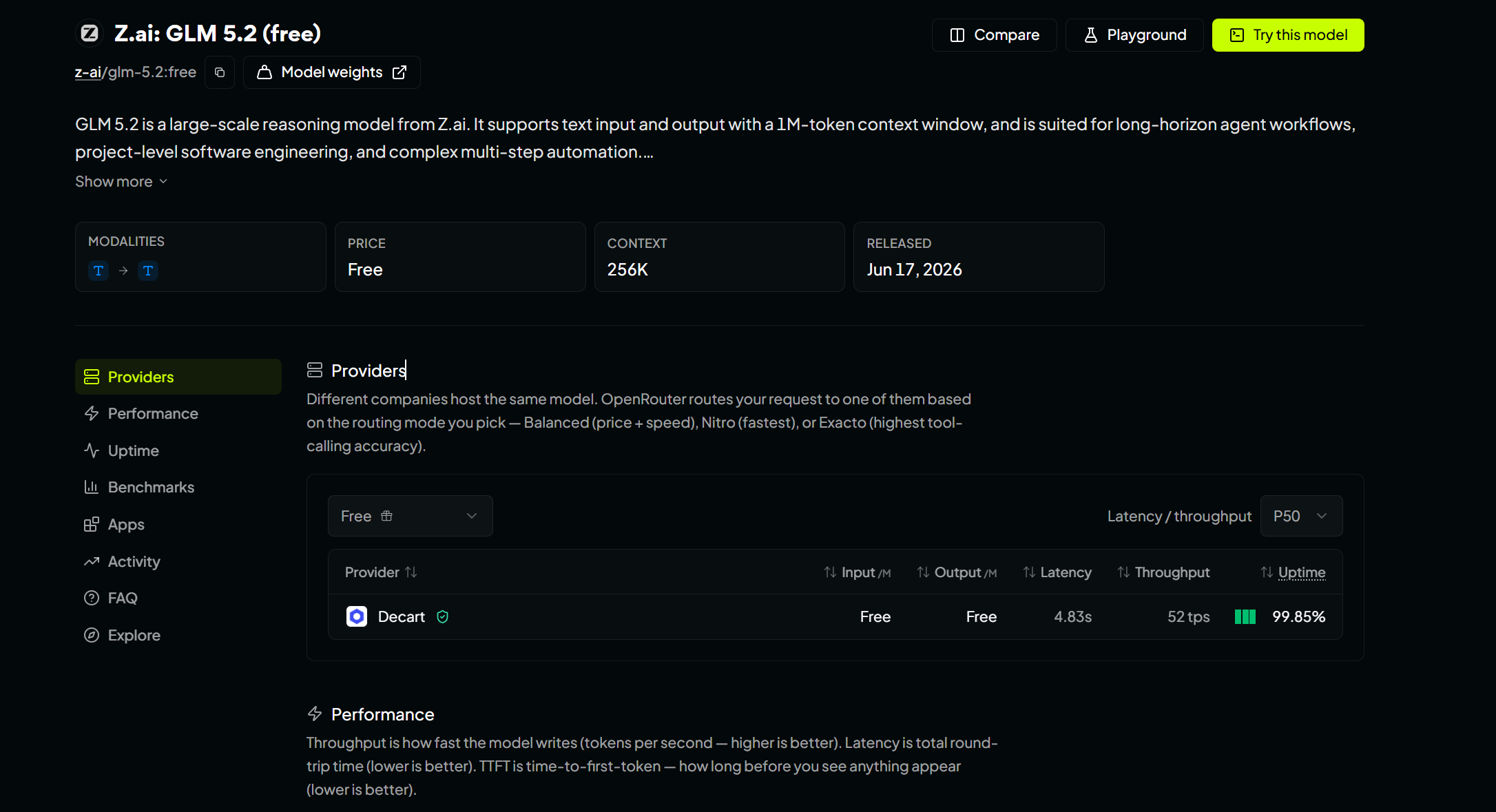The image size is (1496, 812).
Task: Click the CONTEXT card label
Action: 637,244
